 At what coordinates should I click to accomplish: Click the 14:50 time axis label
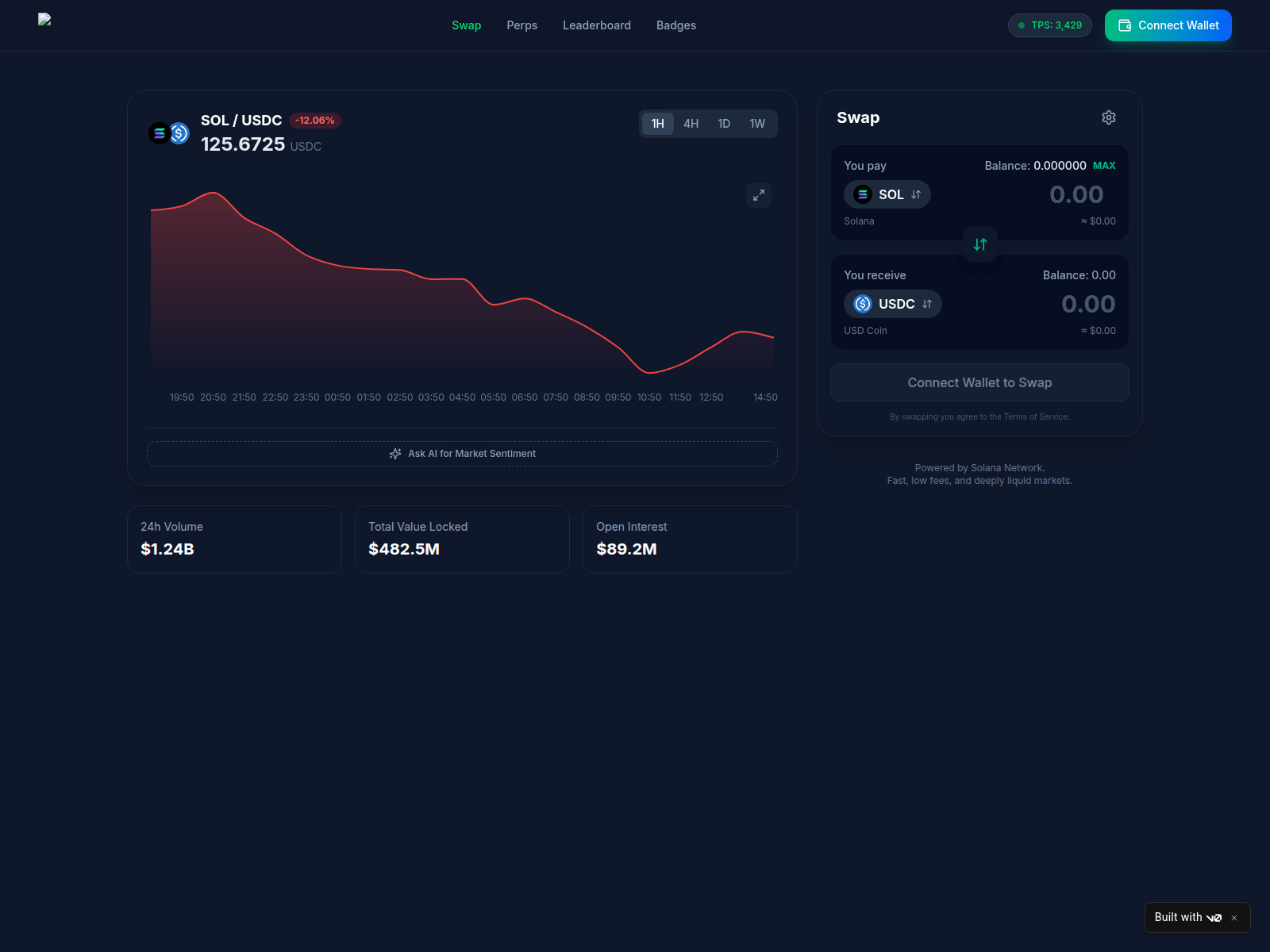[766, 397]
